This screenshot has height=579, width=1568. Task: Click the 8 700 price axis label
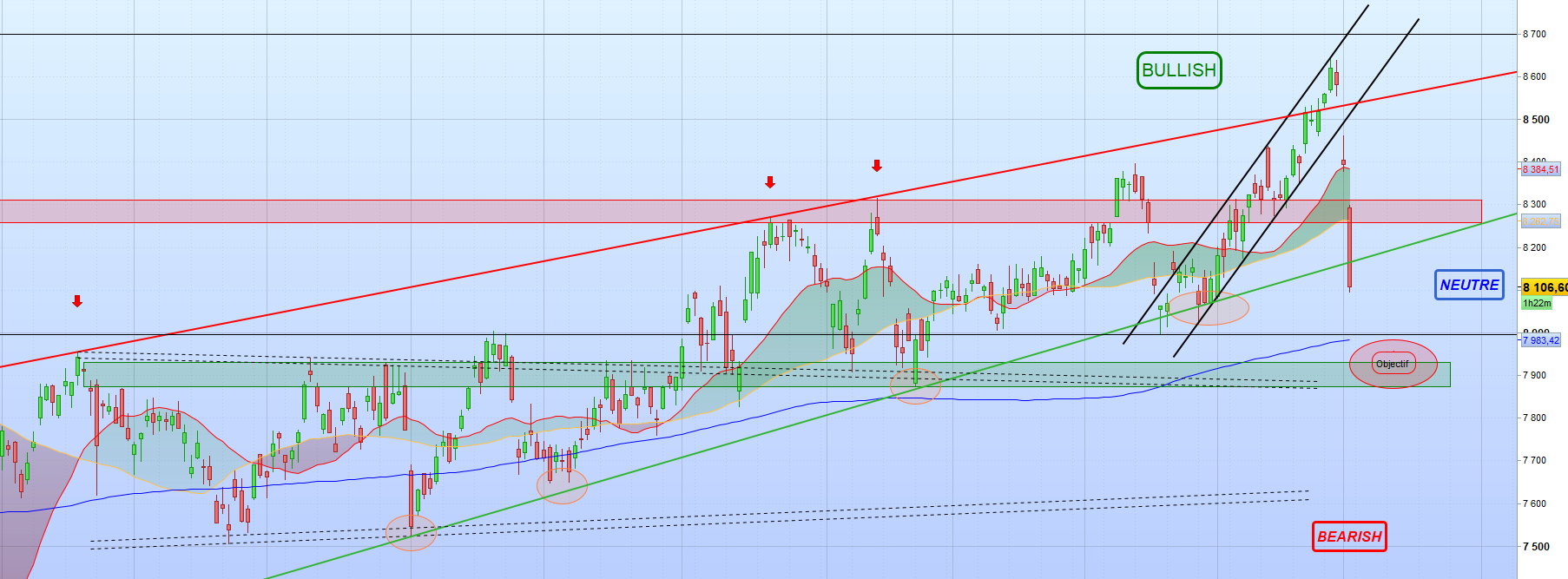(1534, 34)
